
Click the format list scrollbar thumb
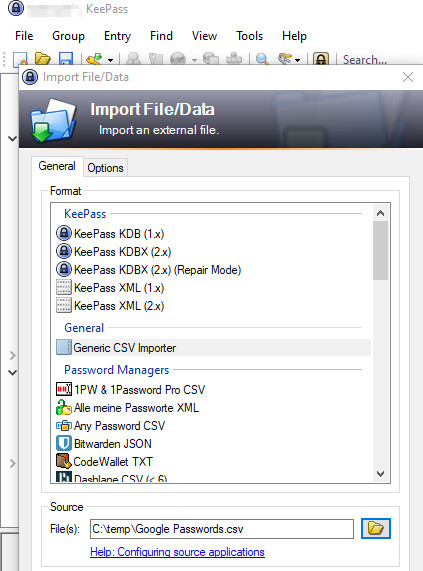pyautogui.click(x=380, y=251)
